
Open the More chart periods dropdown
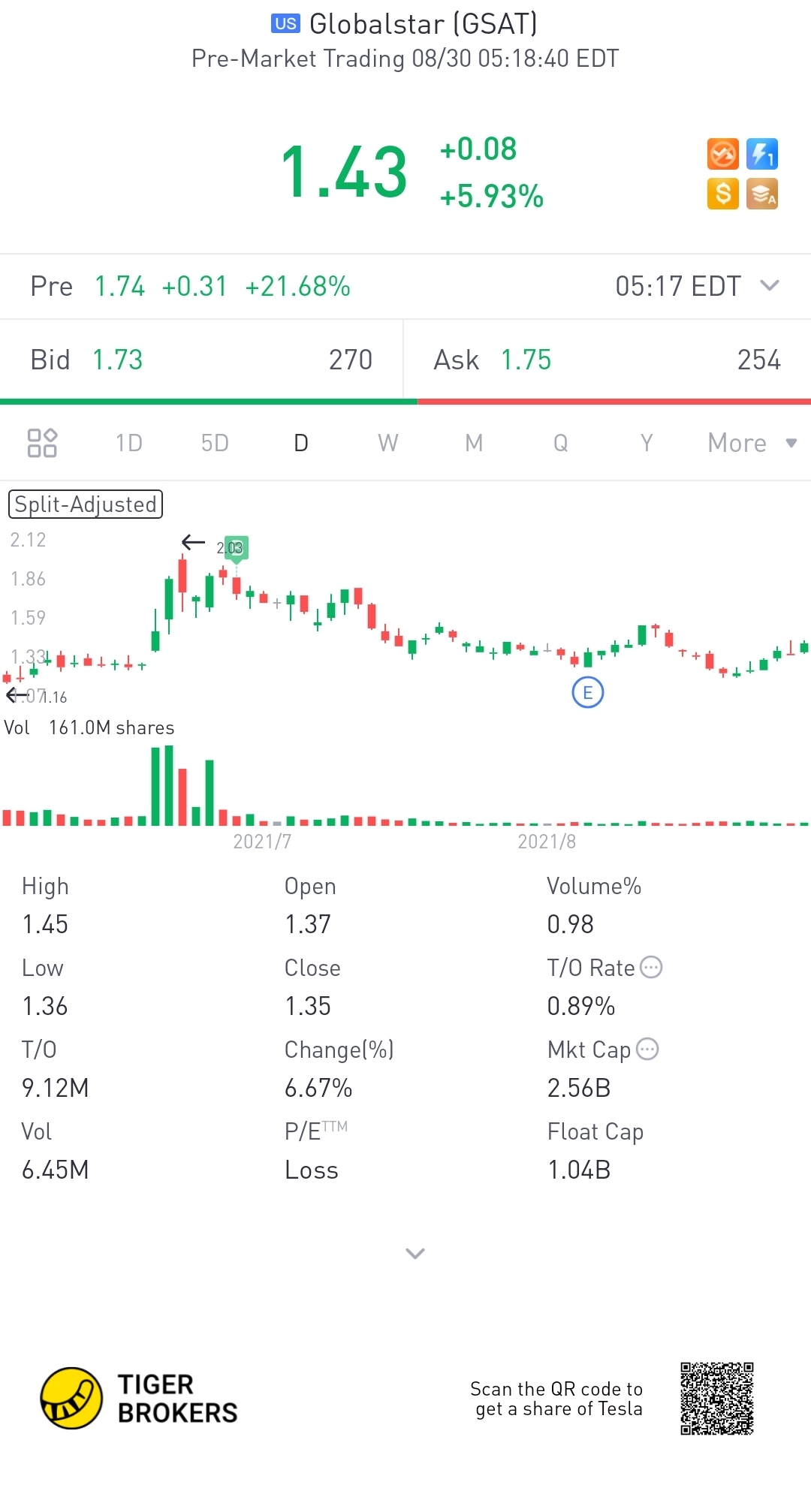(x=752, y=443)
